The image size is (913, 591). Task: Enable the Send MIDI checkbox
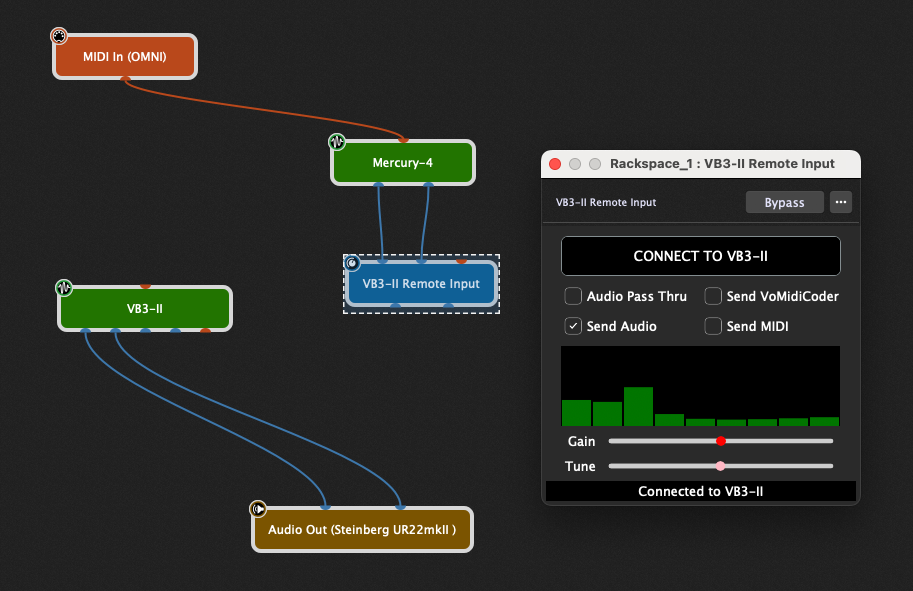(714, 326)
